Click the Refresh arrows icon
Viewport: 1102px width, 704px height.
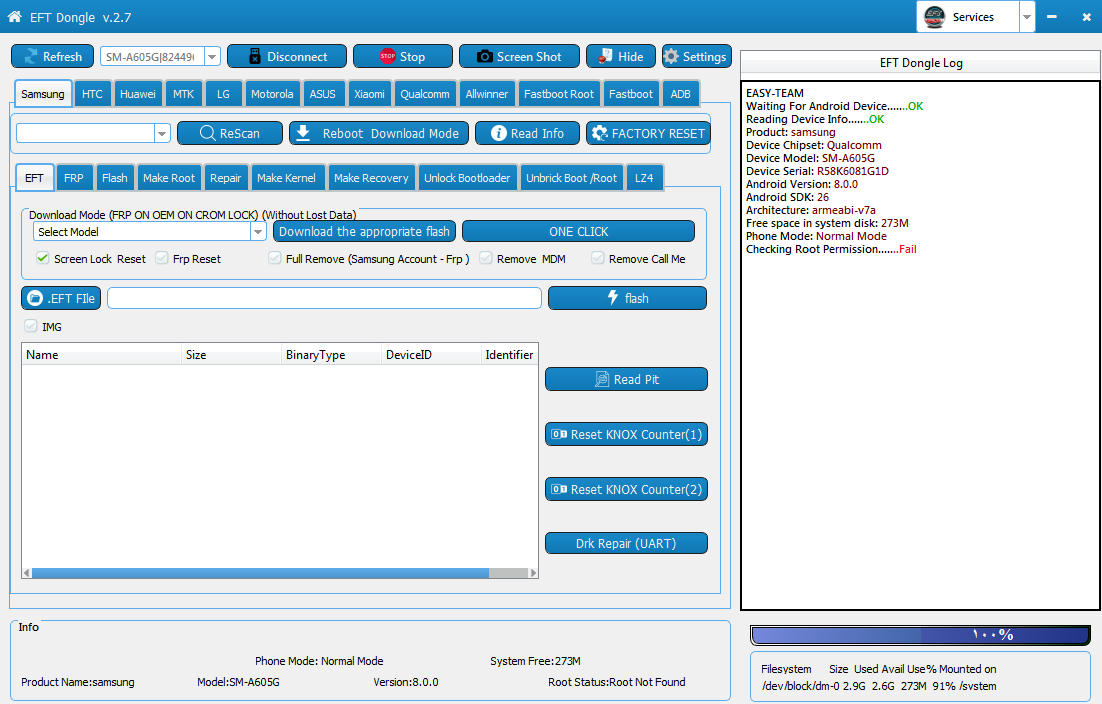[x=31, y=56]
